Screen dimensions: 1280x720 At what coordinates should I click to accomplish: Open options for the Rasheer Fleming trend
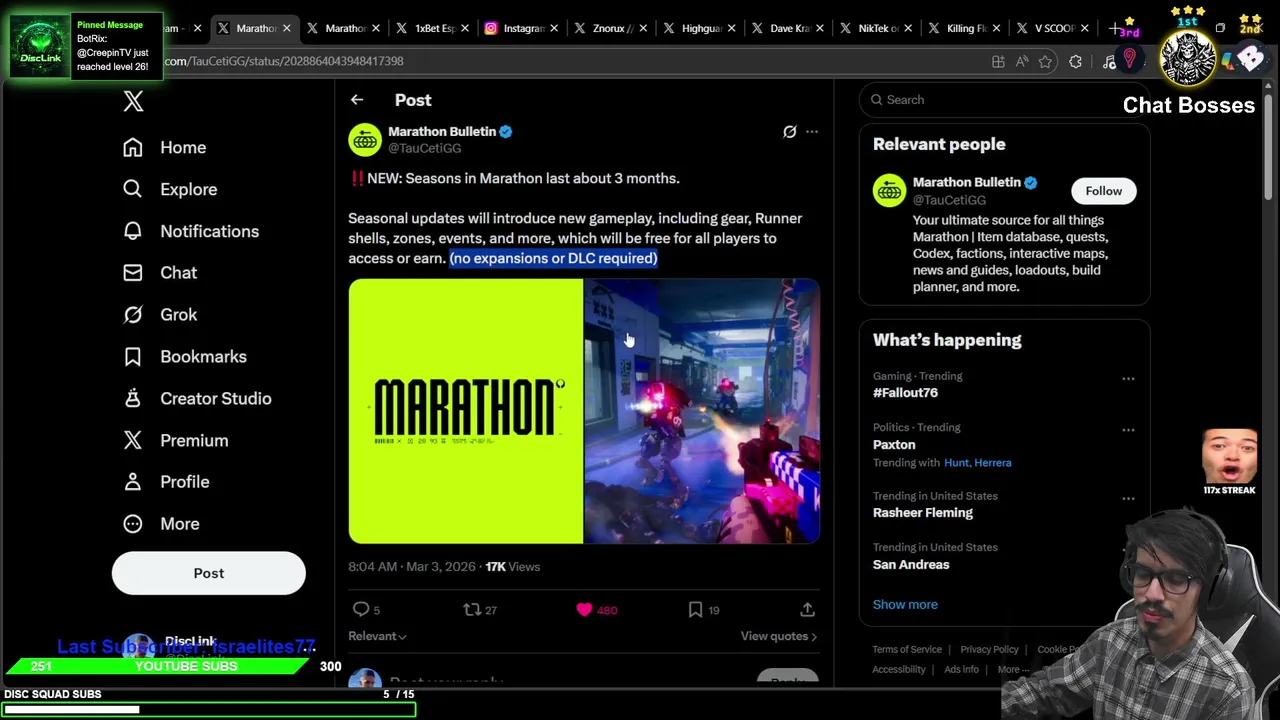point(1128,498)
